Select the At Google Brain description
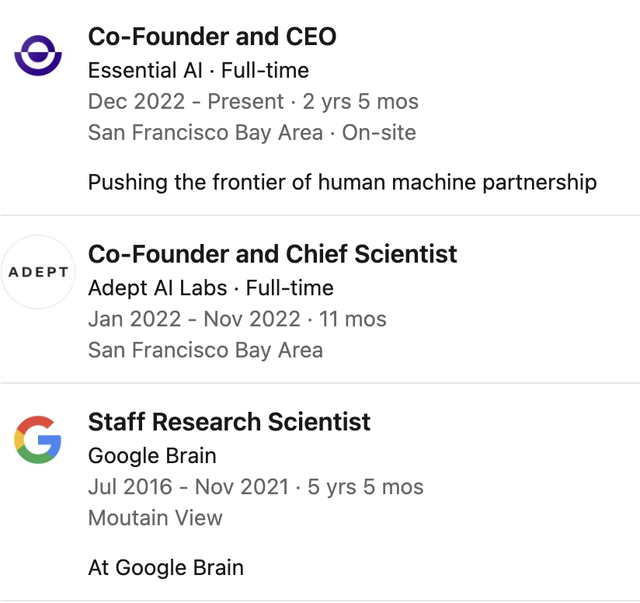 tap(166, 567)
